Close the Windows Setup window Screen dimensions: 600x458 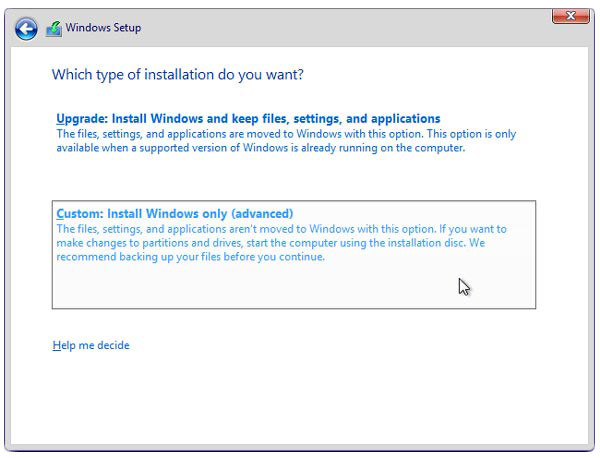pos(571,16)
